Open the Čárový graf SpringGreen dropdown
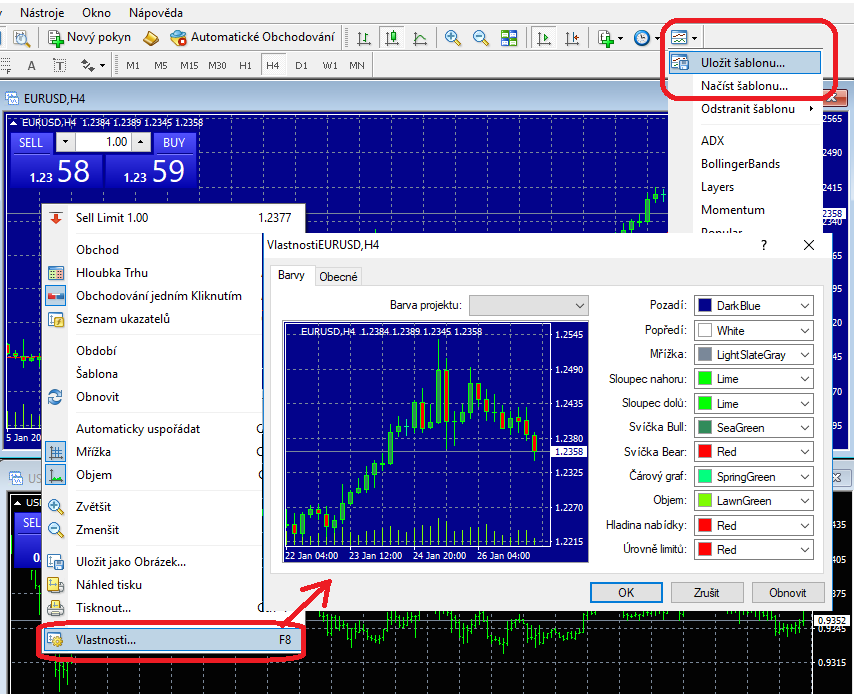The height and width of the screenshot is (694, 854). click(754, 477)
